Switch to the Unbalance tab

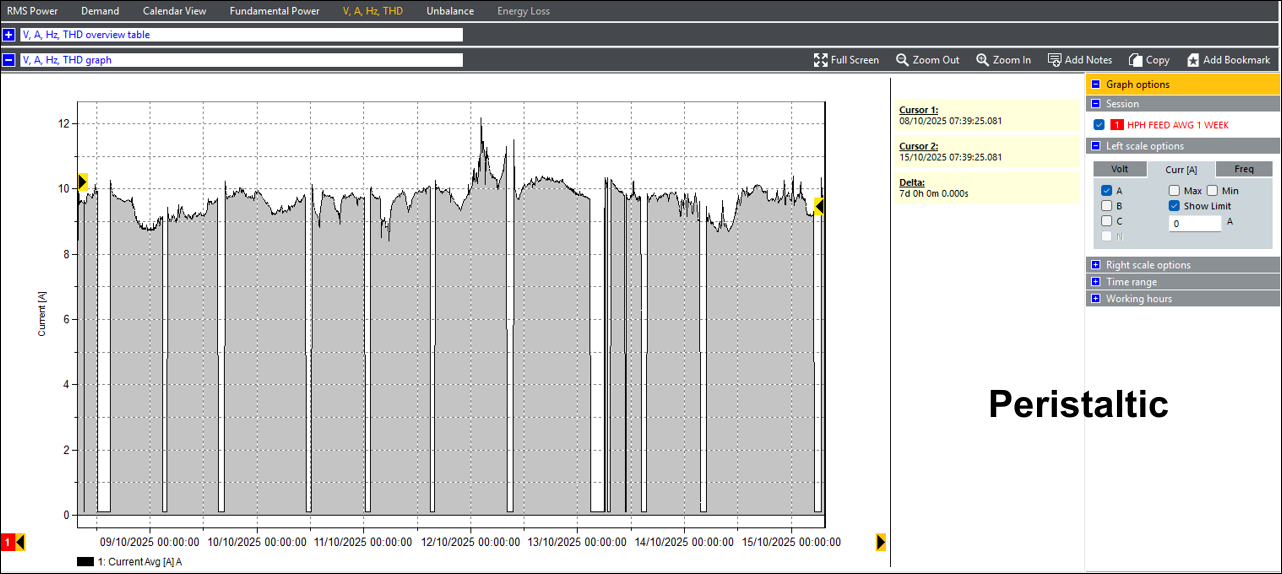[x=450, y=11]
